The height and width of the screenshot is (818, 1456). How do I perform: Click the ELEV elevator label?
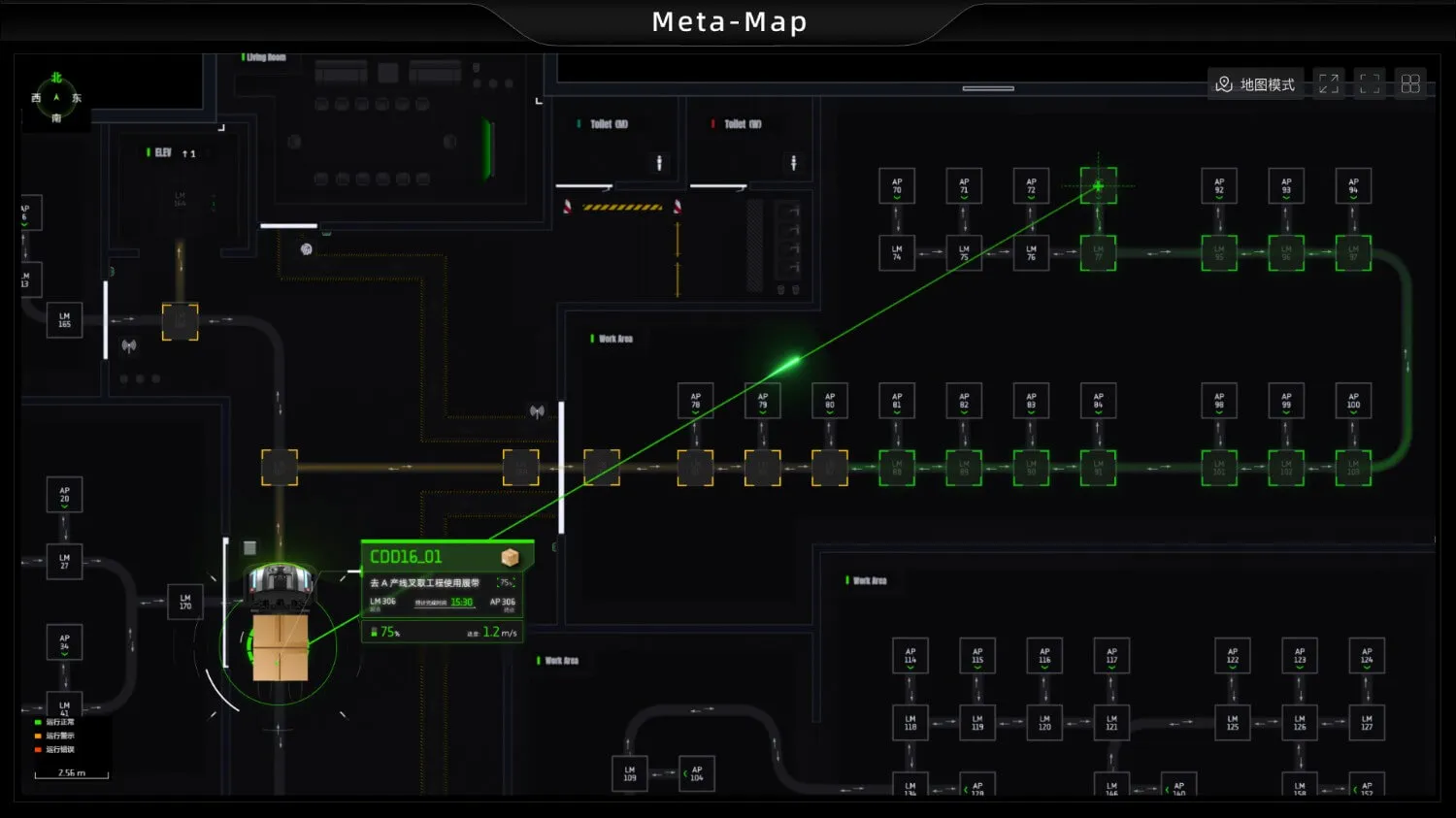[162, 153]
